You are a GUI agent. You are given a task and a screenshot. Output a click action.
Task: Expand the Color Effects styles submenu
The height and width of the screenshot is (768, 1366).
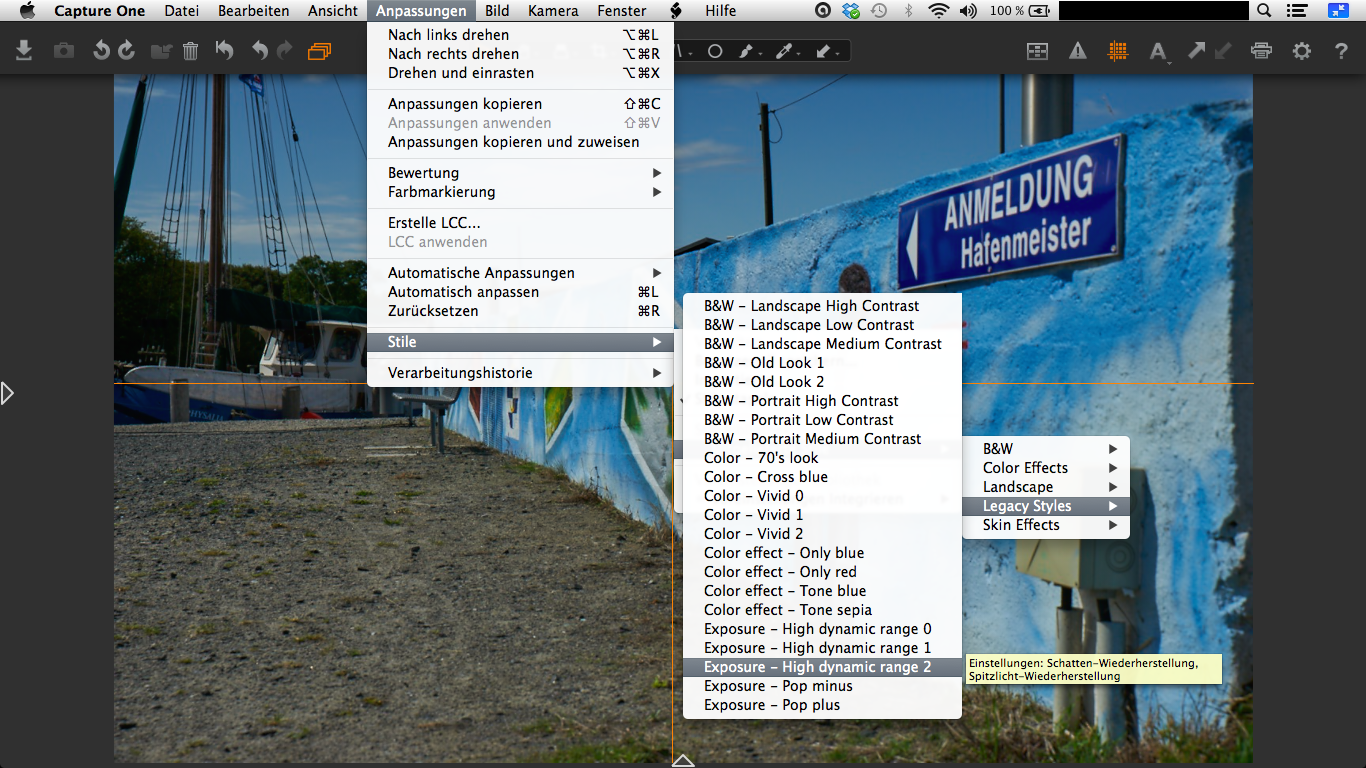coord(1046,468)
